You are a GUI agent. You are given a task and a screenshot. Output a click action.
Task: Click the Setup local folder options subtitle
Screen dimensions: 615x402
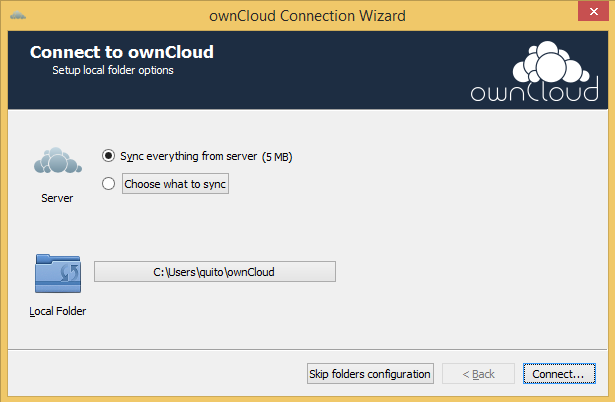pos(113,70)
